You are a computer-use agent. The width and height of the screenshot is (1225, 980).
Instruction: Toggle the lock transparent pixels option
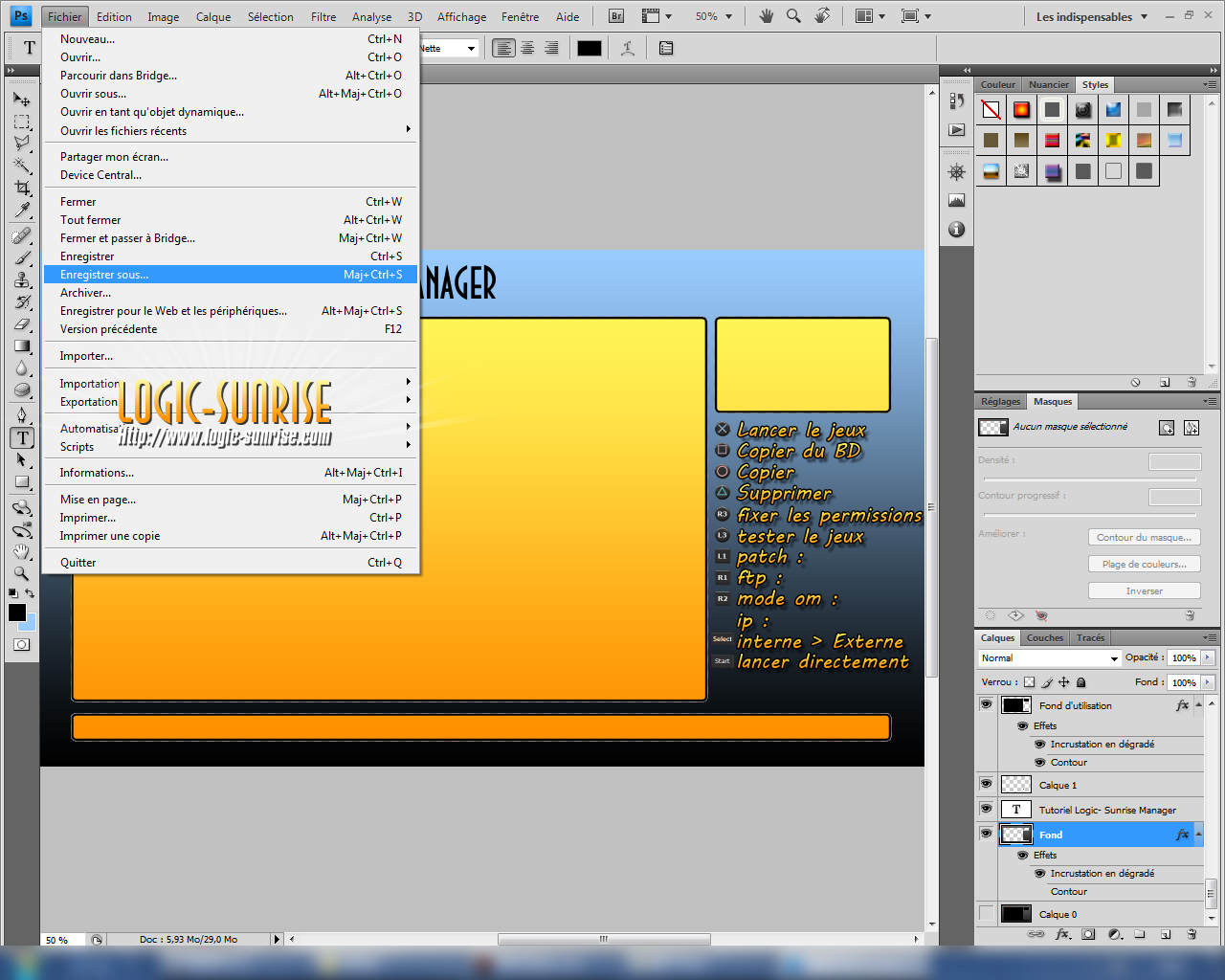tap(1029, 682)
